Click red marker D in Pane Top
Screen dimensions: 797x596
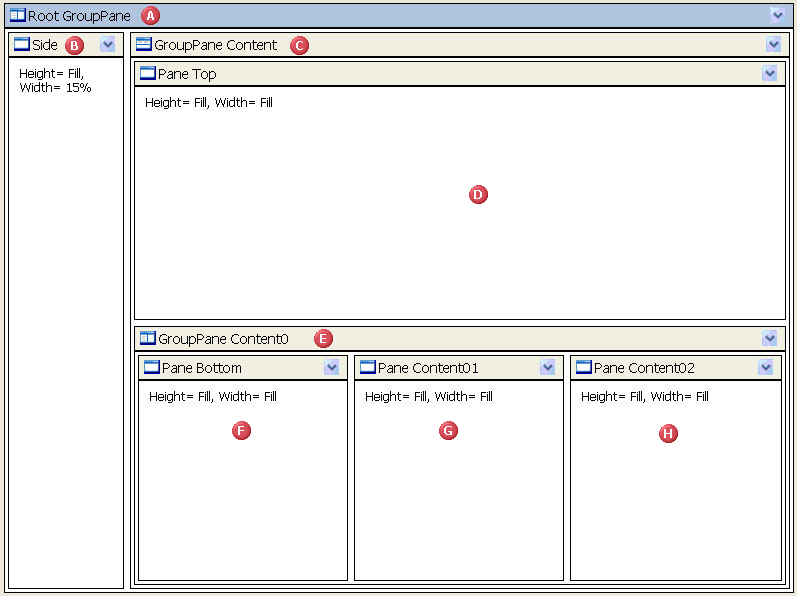pos(478,195)
